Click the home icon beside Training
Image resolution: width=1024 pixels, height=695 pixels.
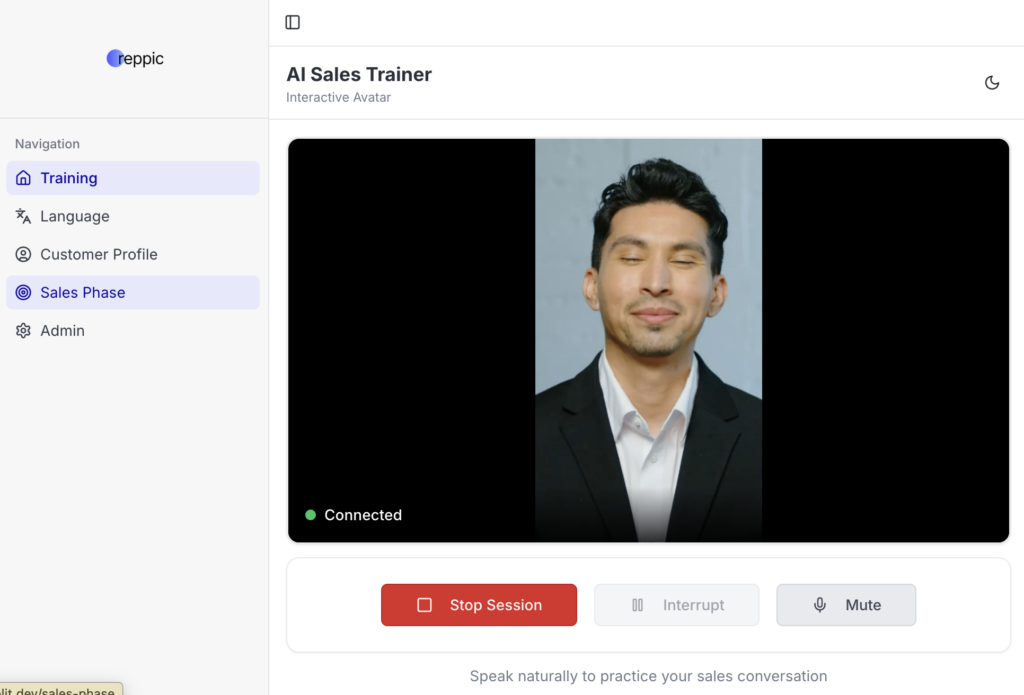24,178
